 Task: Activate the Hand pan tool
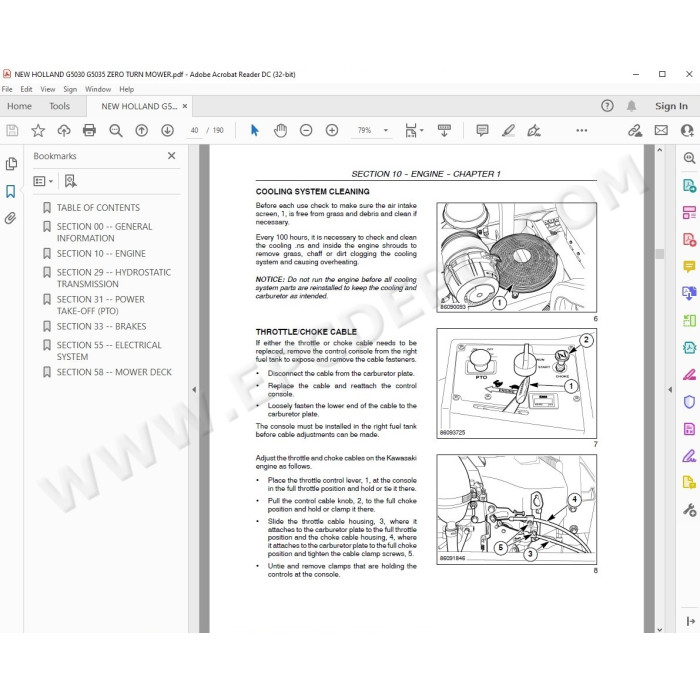[280, 130]
